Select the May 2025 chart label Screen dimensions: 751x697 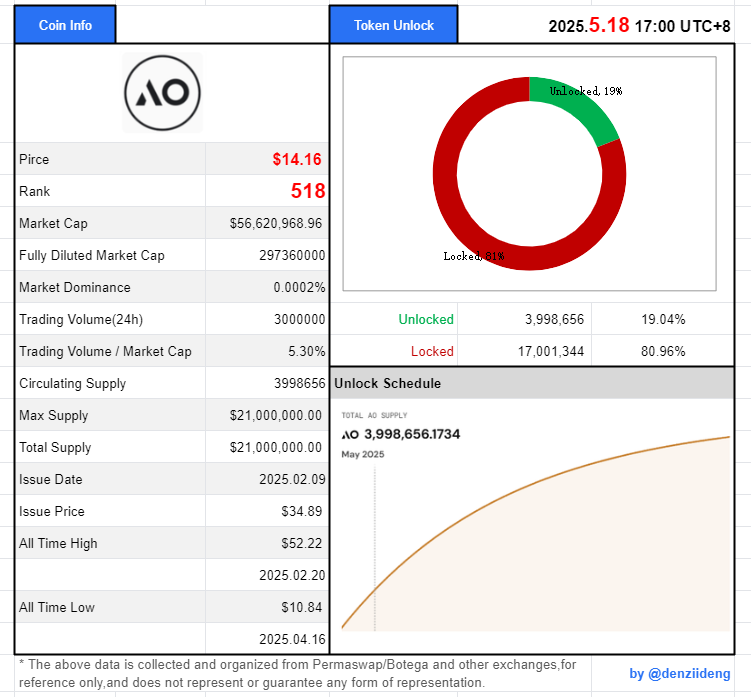coord(363,455)
